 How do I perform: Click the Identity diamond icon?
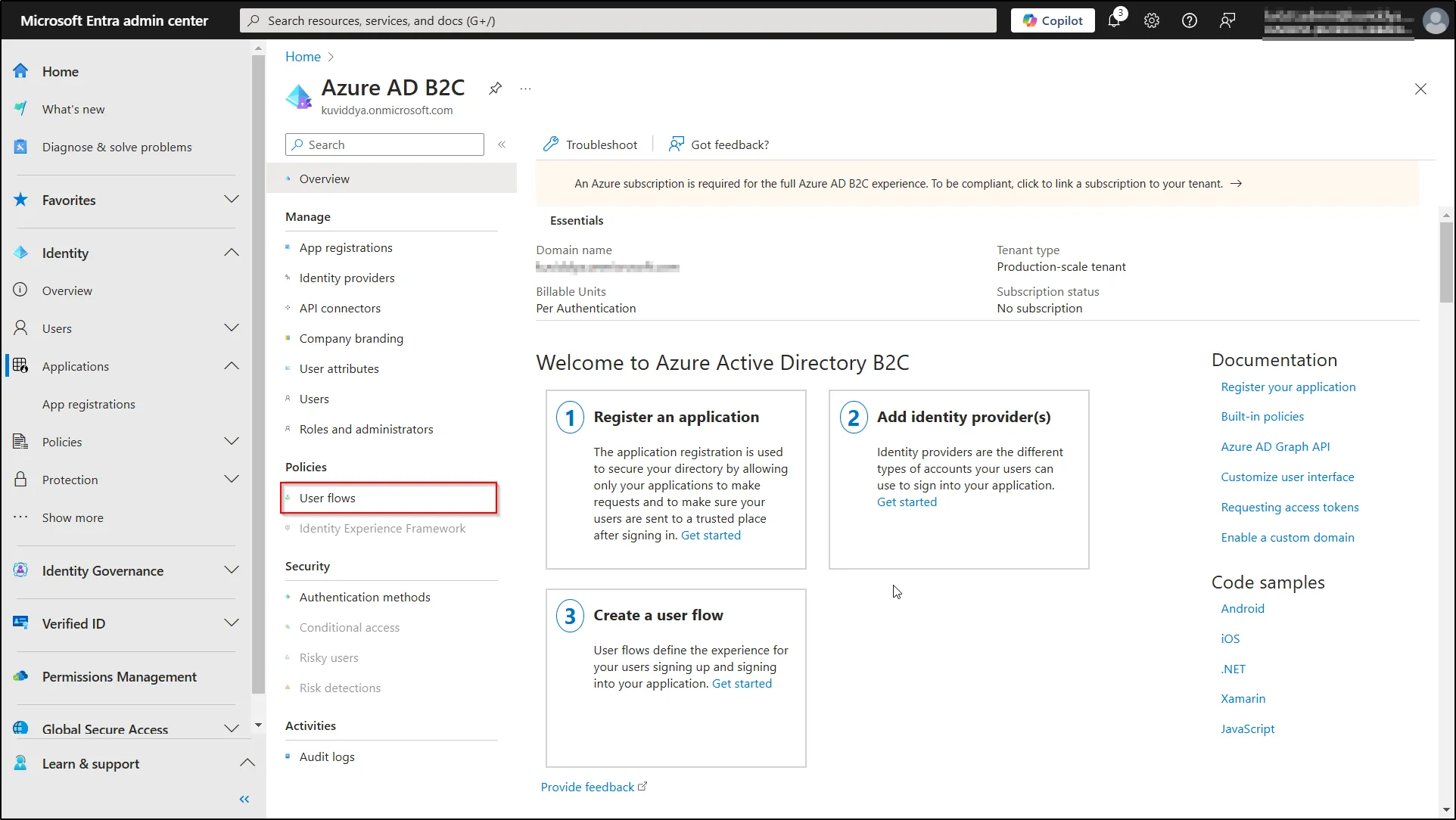point(20,253)
